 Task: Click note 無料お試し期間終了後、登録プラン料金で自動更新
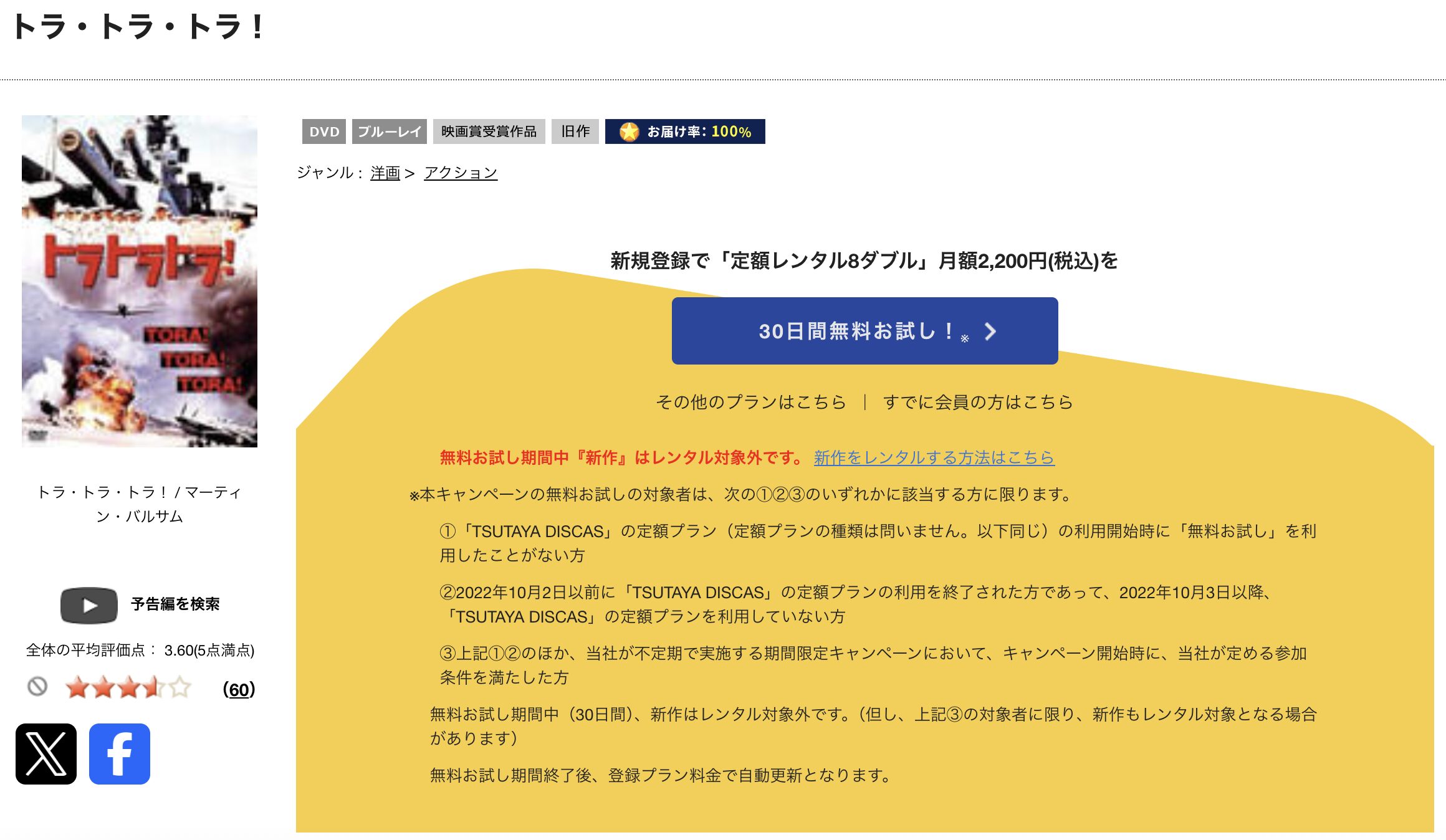click(661, 775)
